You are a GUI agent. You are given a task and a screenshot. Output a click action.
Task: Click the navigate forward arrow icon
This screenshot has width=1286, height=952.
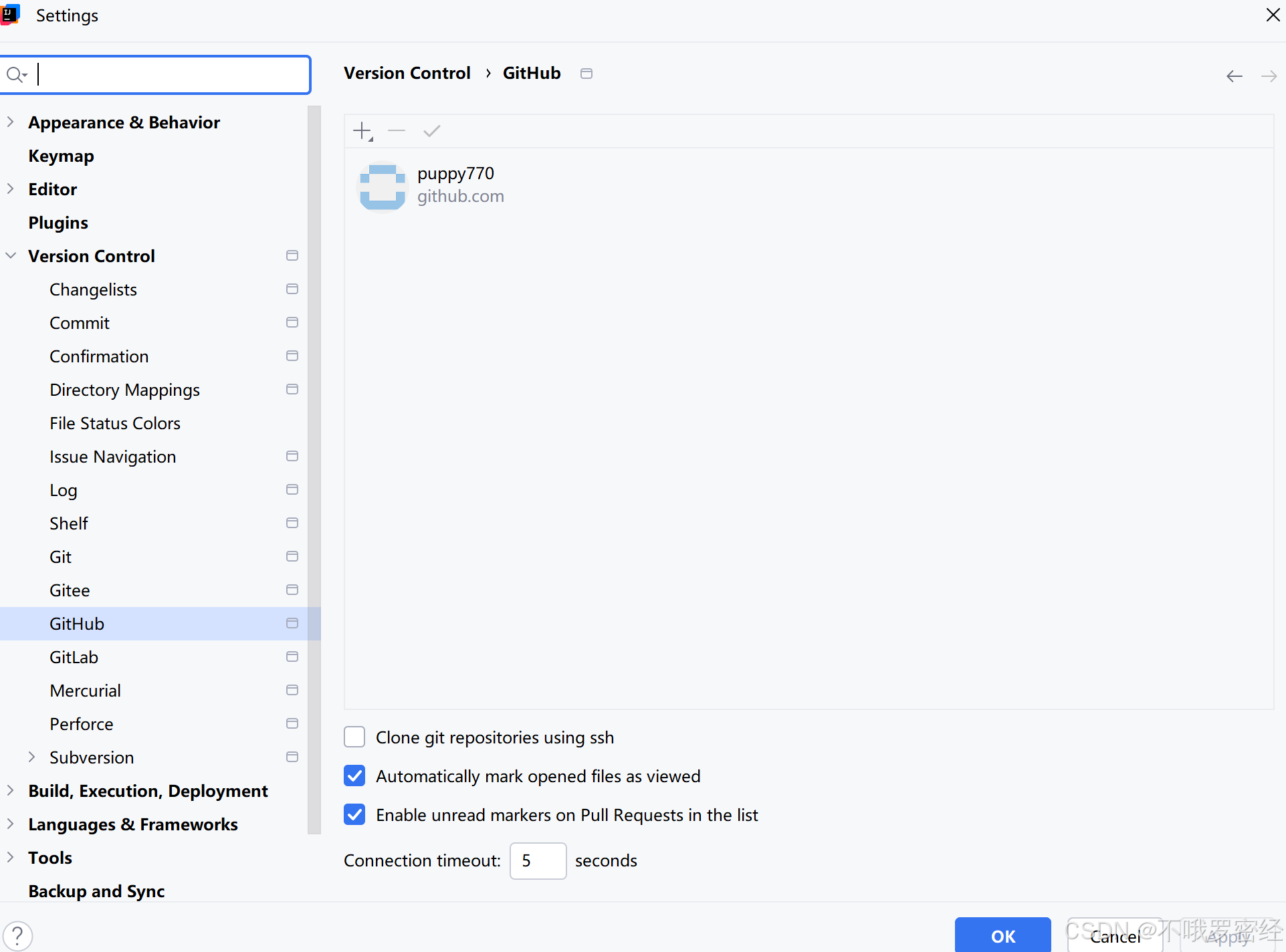click(1269, 76)
